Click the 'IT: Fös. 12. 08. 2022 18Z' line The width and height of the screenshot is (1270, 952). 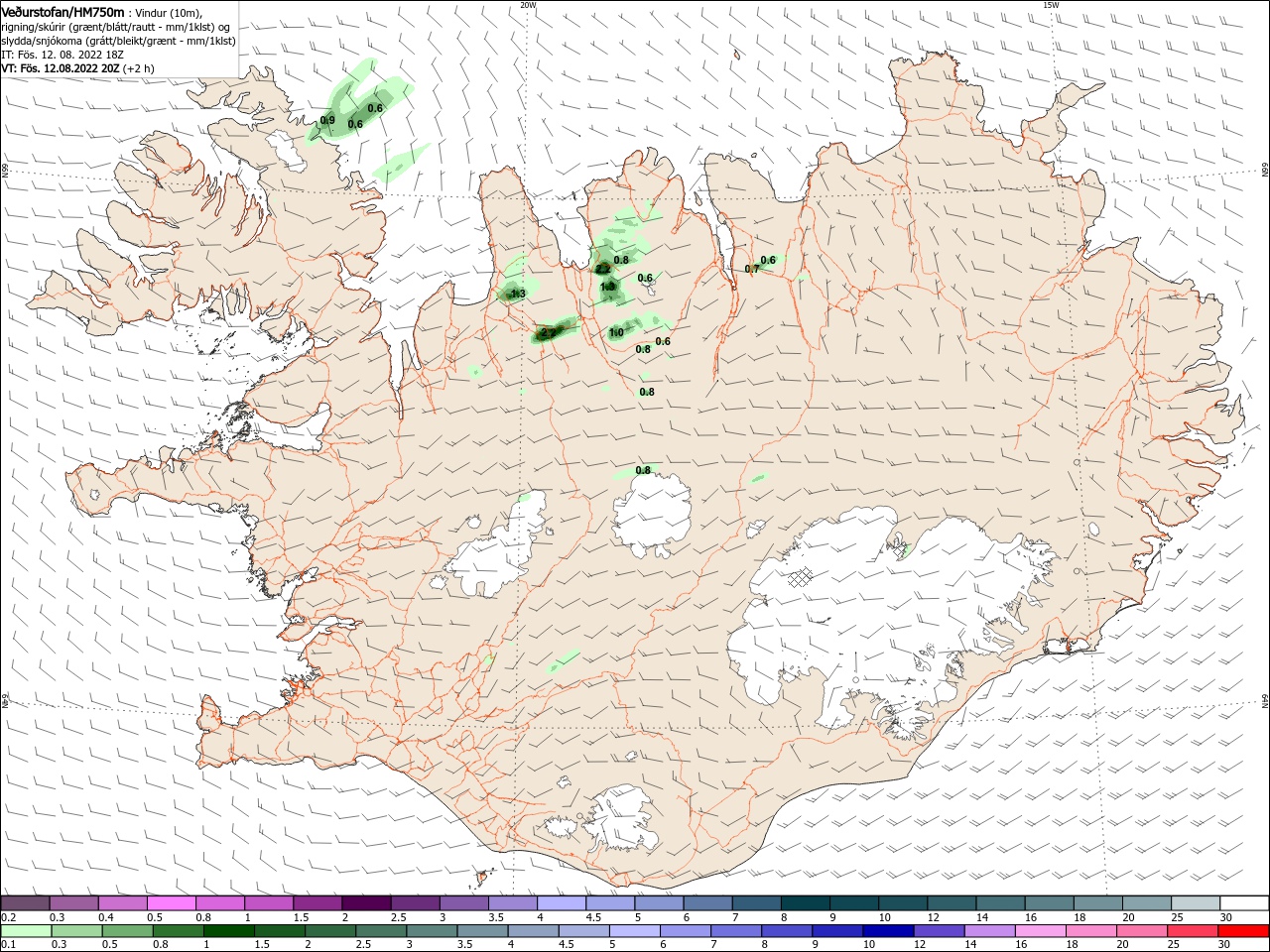click(x=63, y=55)
